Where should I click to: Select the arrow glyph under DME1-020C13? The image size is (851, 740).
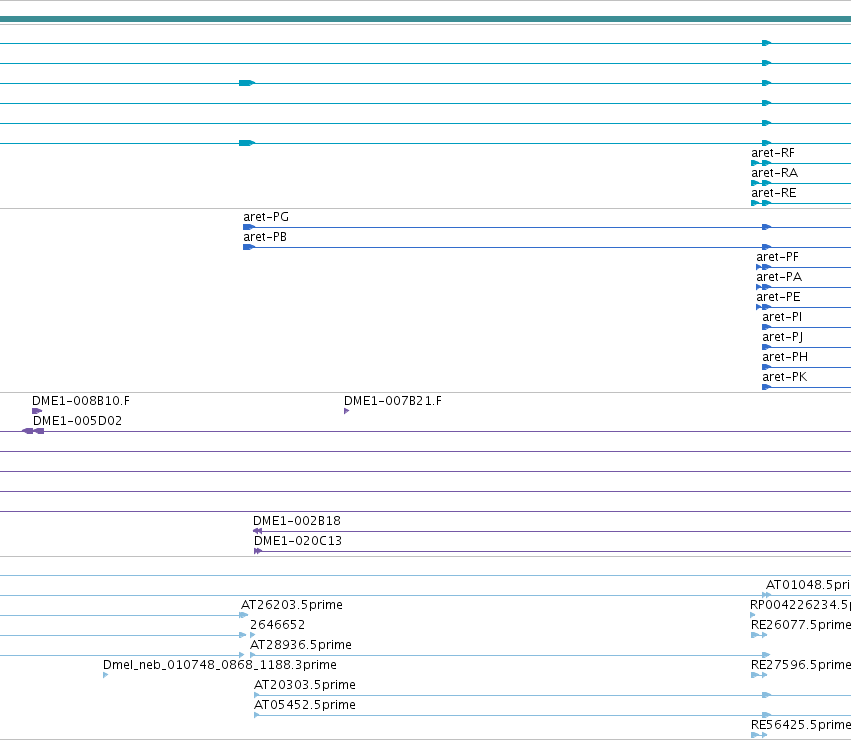tap(258, 551)
